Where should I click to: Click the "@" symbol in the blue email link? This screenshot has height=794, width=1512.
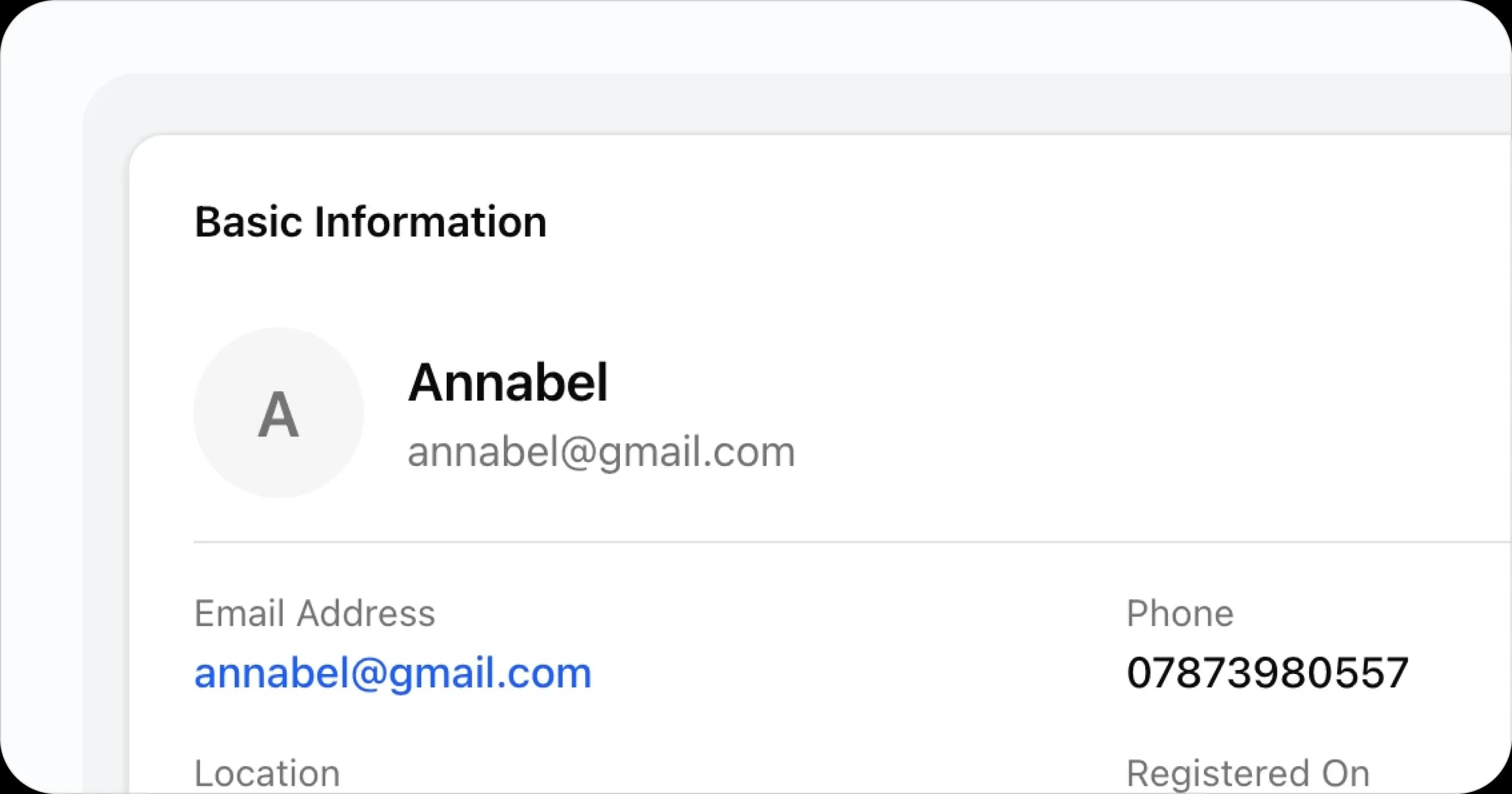(368, 673)
